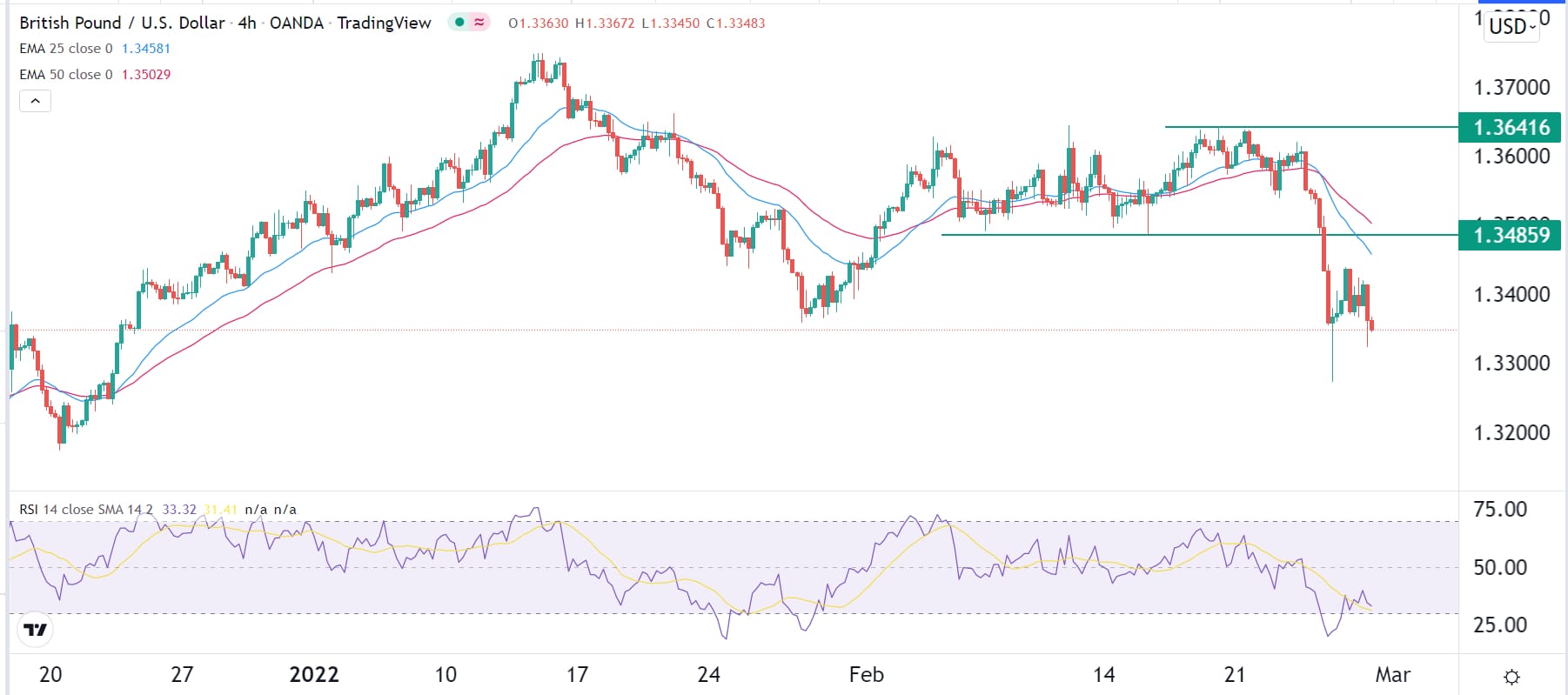Click the pink delayed-data wave icon
The image size is (1568, 695).
pyautogui.click(x=479, y=23)
